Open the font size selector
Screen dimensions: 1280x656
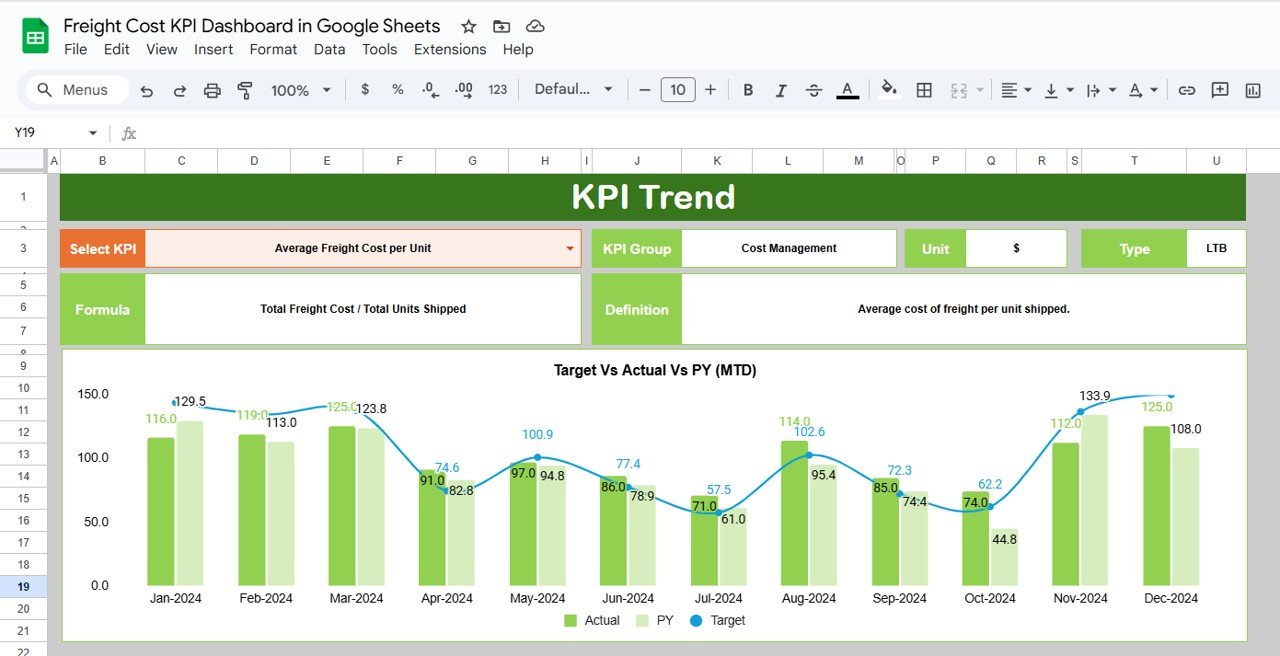pyautogui.click(x=678, y=89)
